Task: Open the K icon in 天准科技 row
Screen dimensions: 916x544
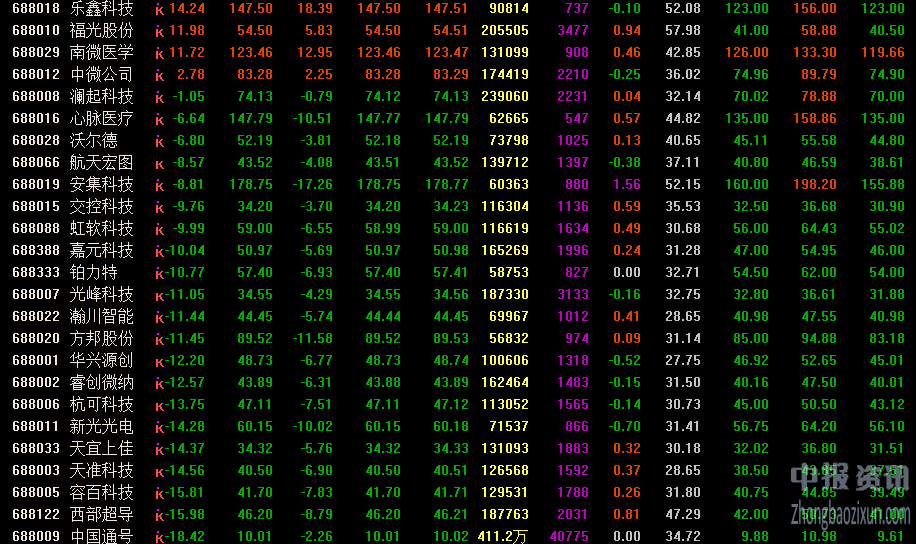Action: [x=159, y=471]
